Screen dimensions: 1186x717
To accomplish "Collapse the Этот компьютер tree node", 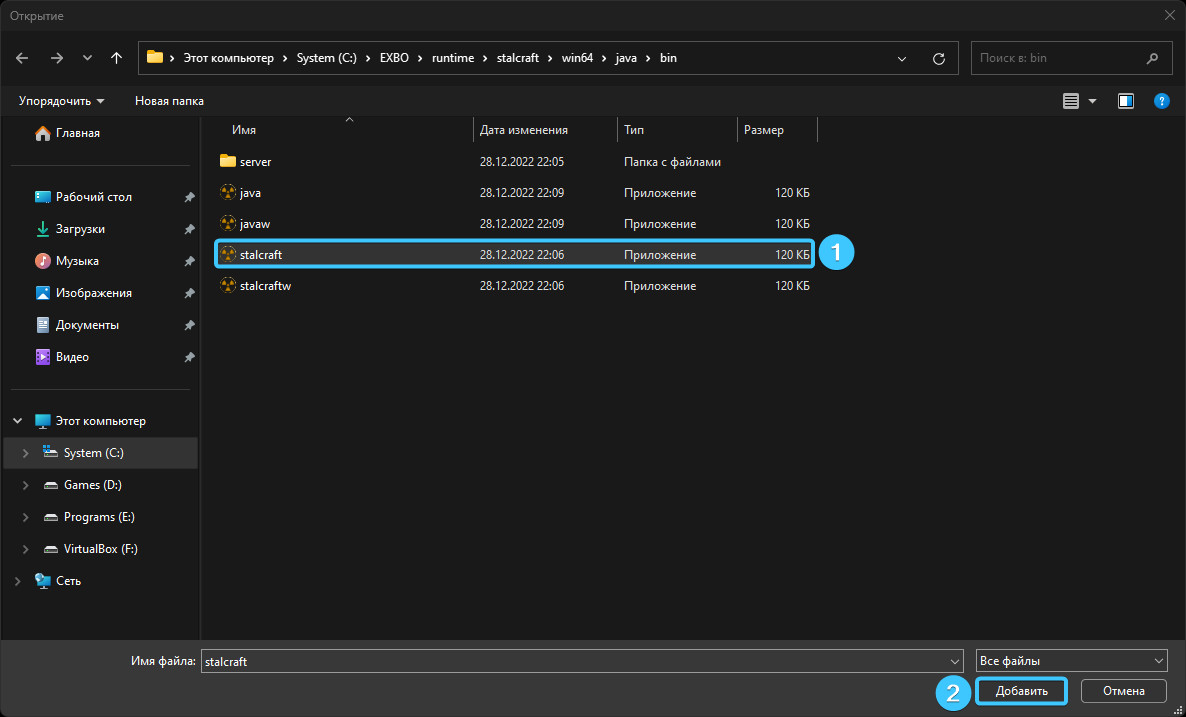I will coord(17,421).
